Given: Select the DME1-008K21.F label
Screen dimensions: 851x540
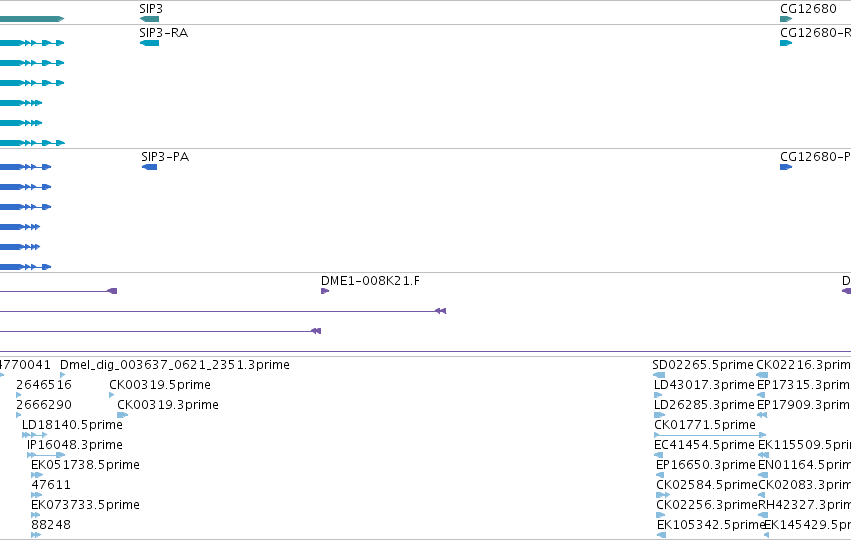Looking at the screenshot, I should [370, 281].
